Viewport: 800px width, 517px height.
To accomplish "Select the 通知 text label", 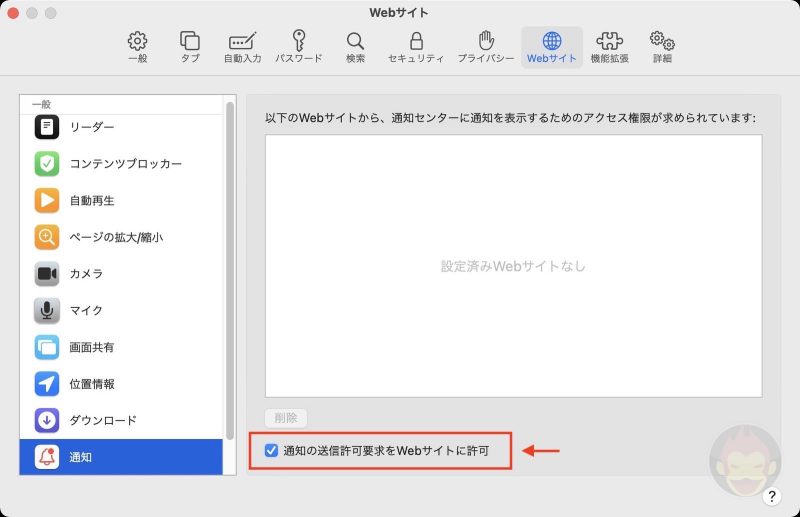I will [x=81, y=457].
